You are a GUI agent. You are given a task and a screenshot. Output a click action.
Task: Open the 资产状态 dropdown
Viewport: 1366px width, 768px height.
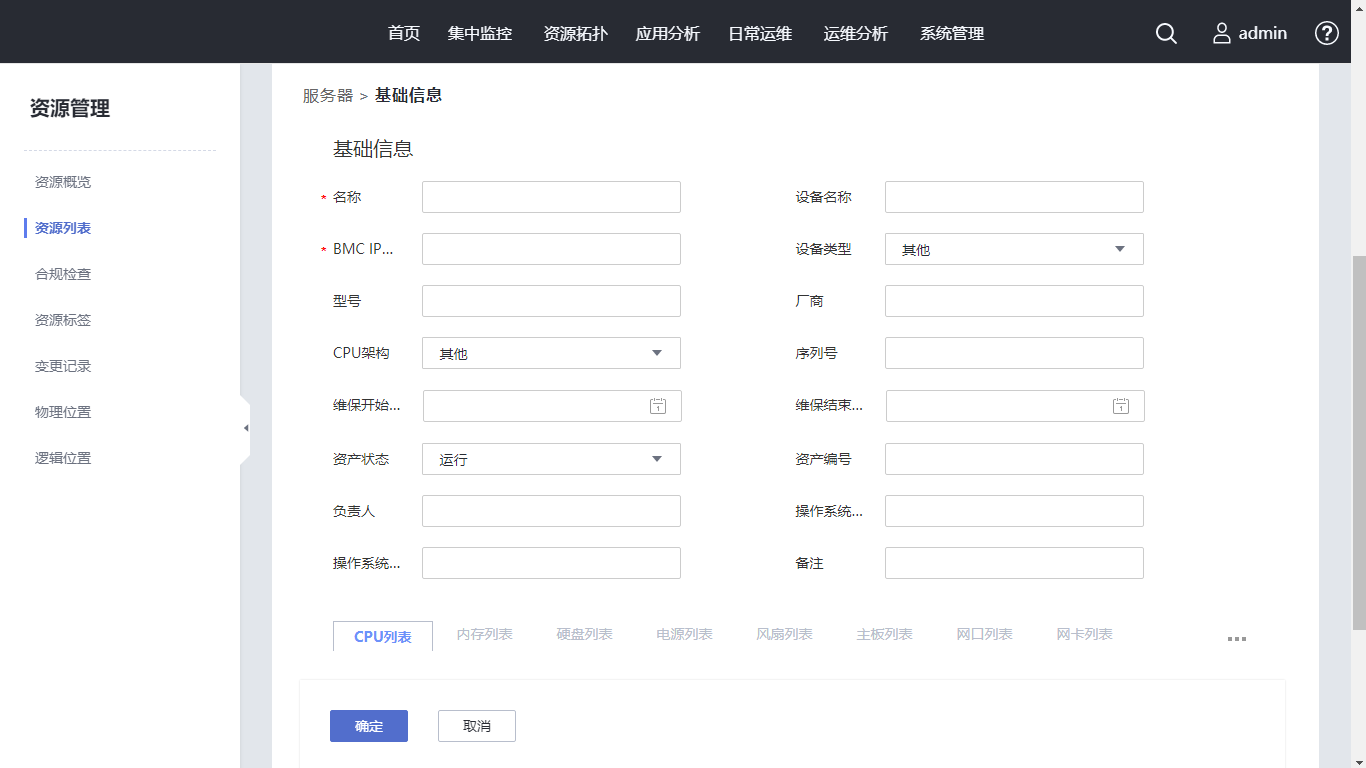tap(551, 459)
